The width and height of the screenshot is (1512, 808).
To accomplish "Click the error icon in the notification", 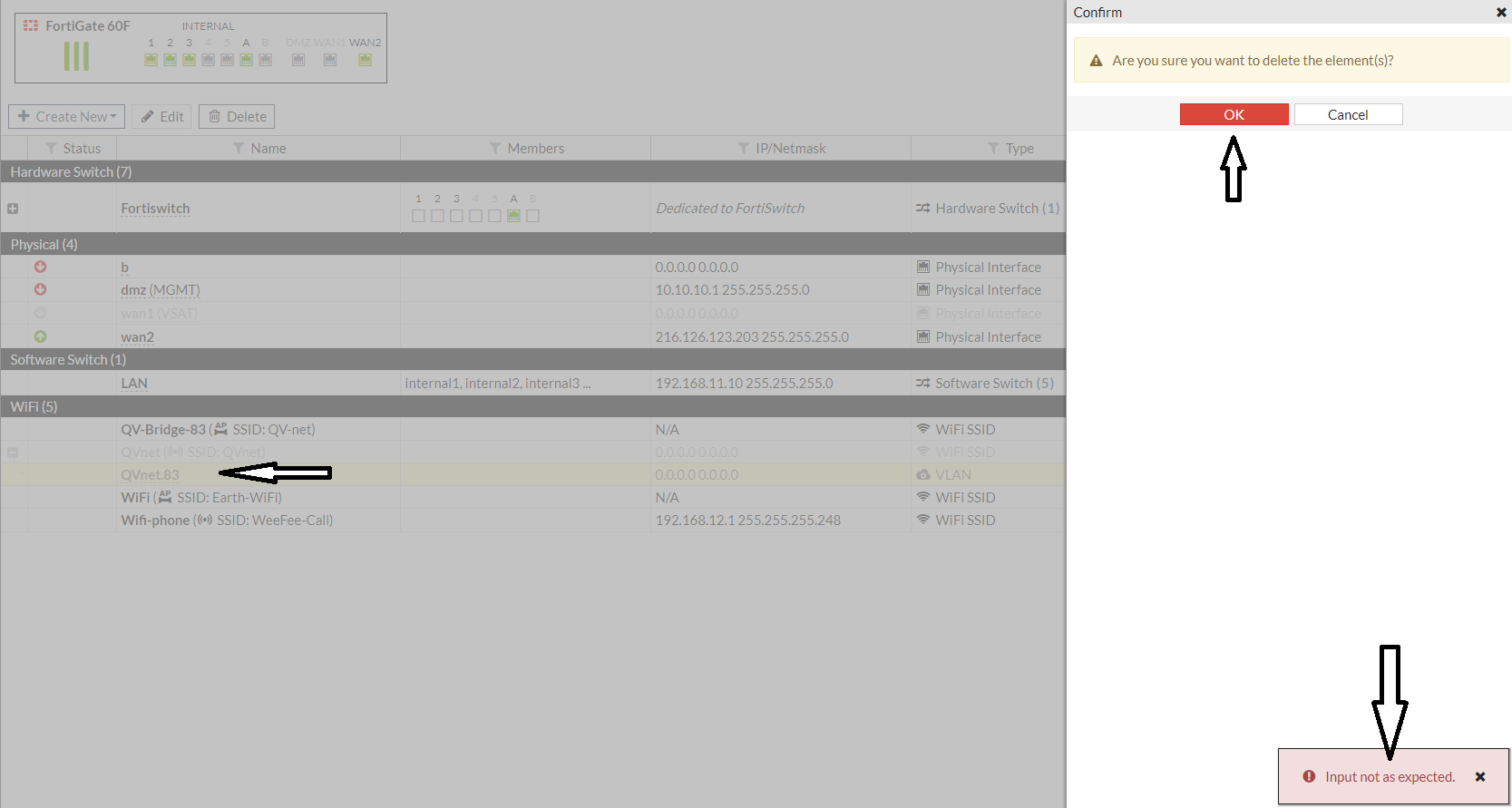I will [x=1309, y=776].
